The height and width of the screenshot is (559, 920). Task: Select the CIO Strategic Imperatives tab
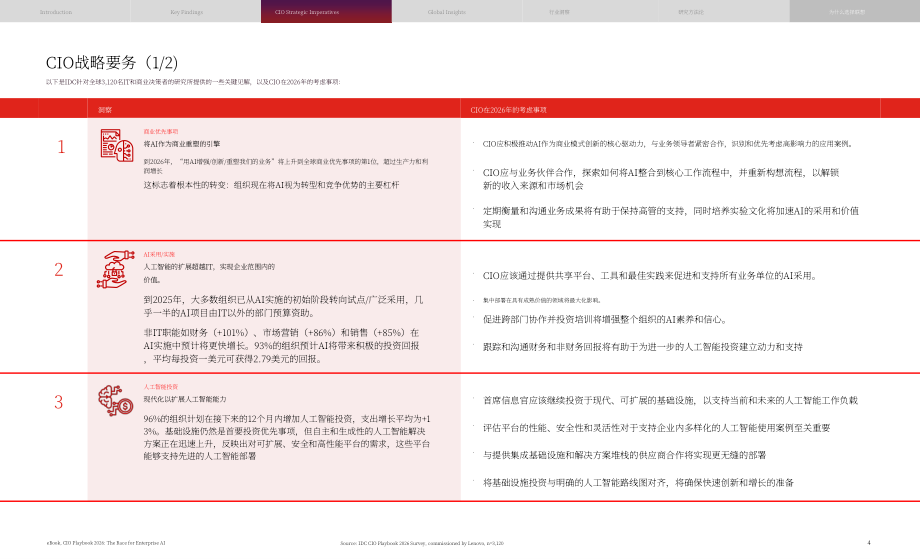coord(326,12)
